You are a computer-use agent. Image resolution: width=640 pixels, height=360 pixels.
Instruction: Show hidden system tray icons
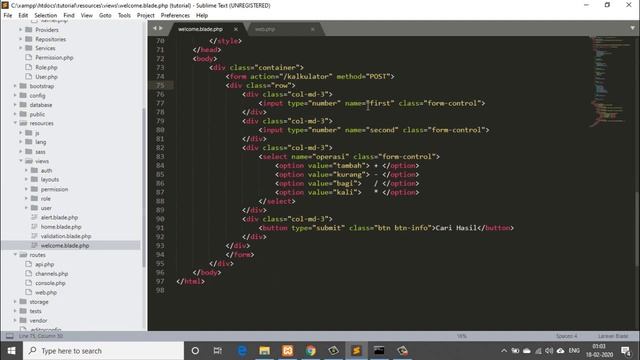click(x=504, y=351)
